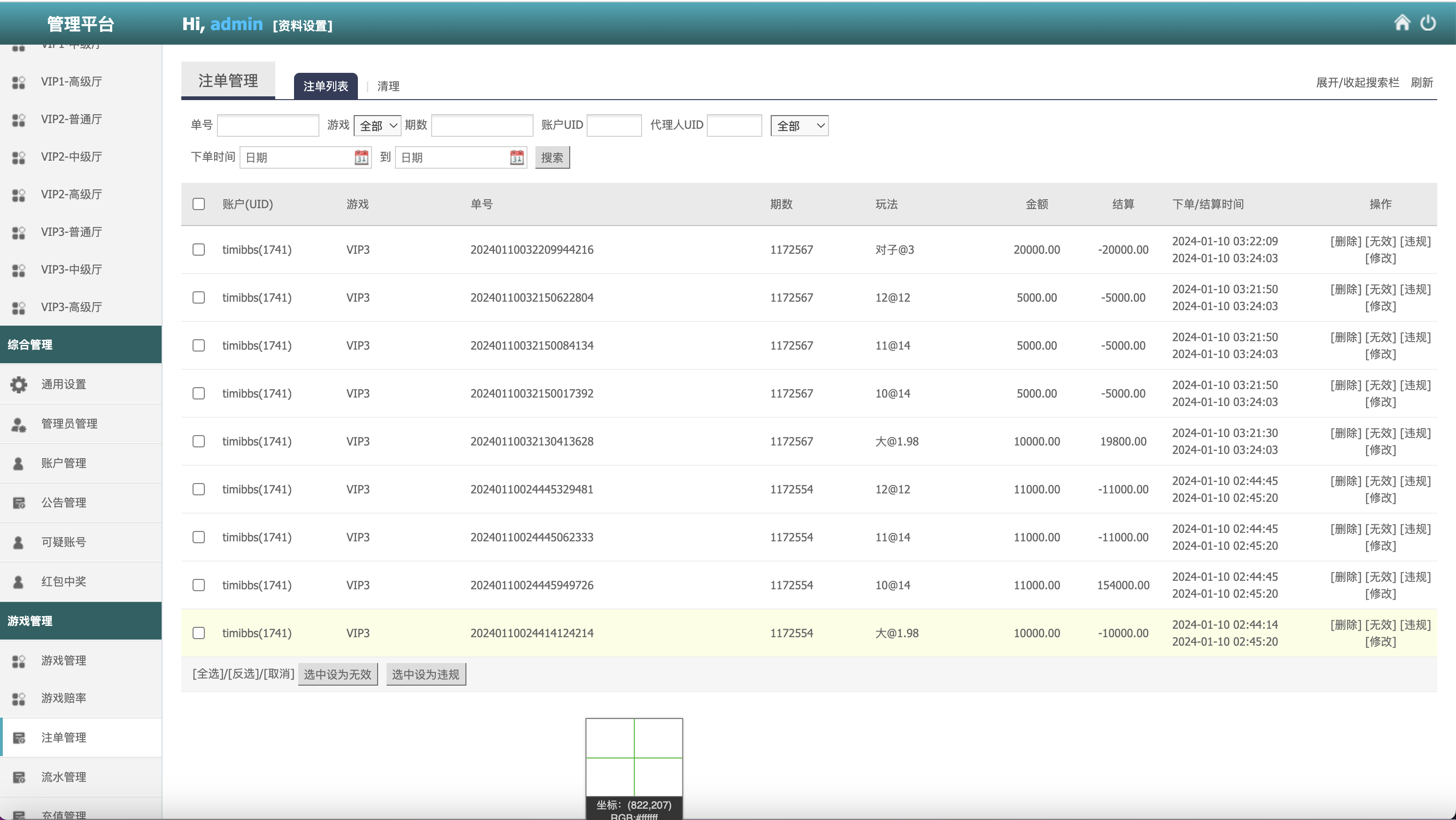
Task: Open the 全部 dropdown after 代理人UID
Action: 799,125
